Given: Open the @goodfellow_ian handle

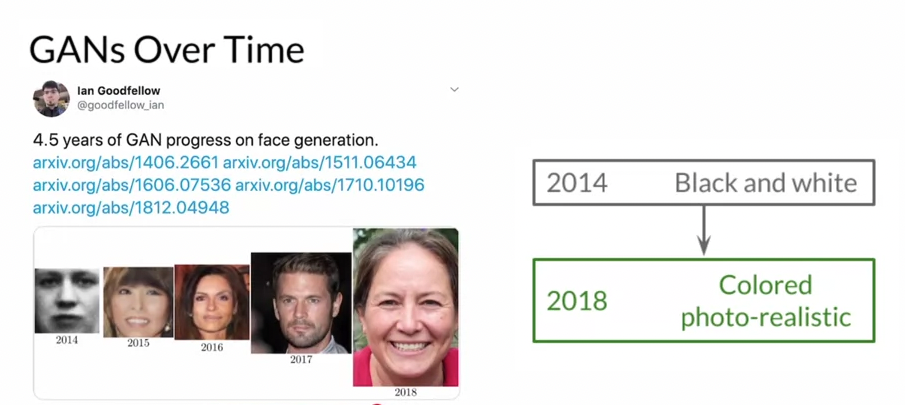Looking at the screenshot, I should [x=120, y=105].
